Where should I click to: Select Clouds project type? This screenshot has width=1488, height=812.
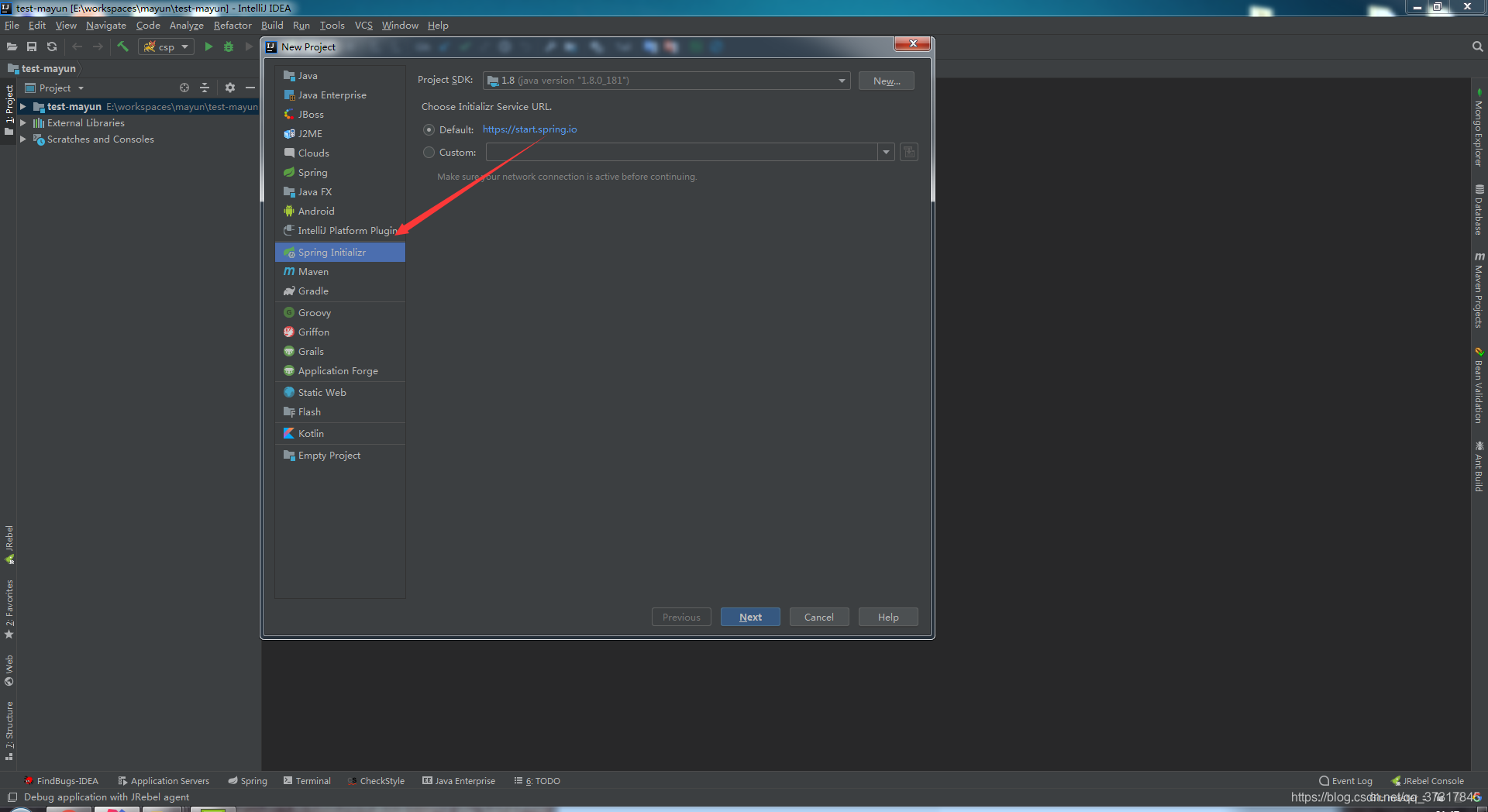[340, 153]
